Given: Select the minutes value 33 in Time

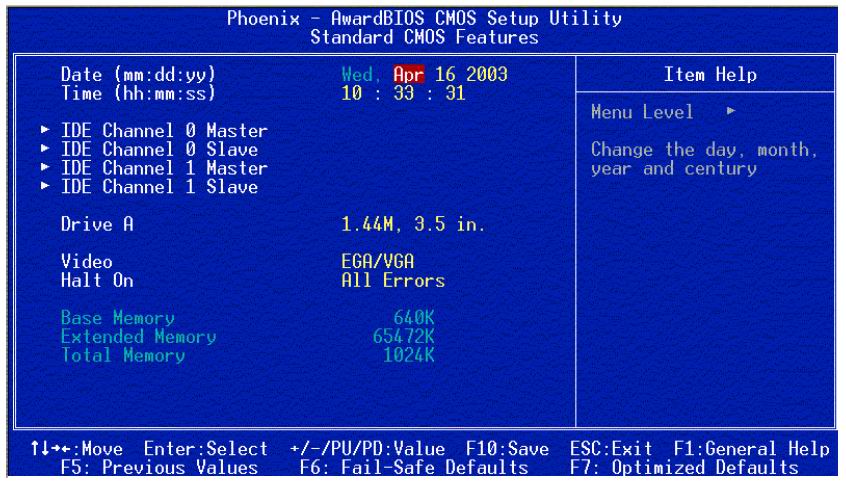Looking at the screenshot, I should [404, 93].
